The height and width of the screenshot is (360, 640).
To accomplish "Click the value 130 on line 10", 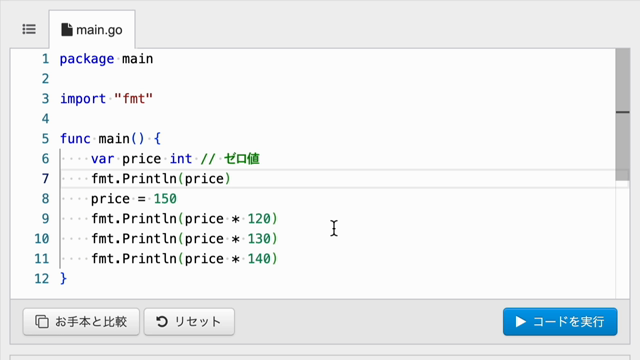I will coord(259,239).
